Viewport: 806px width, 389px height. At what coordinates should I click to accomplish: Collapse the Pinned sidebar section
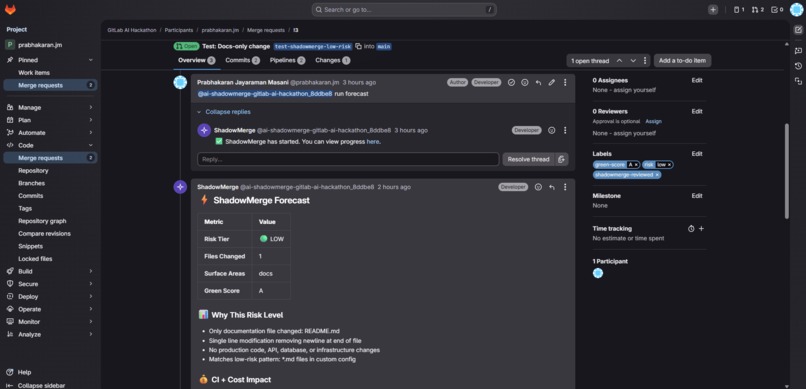coord(50,60)
